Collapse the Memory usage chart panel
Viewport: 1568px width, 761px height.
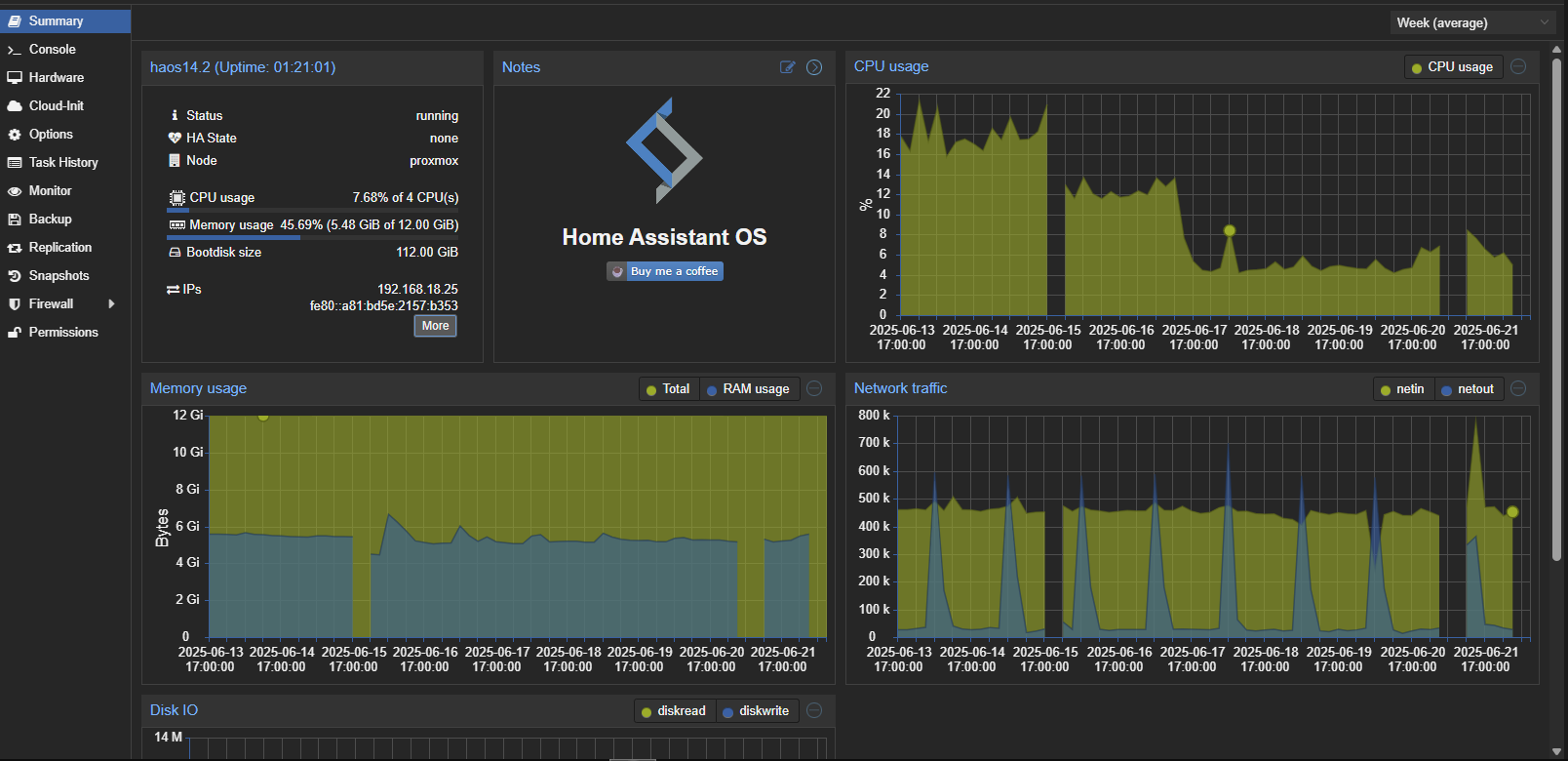coord(814,388)
